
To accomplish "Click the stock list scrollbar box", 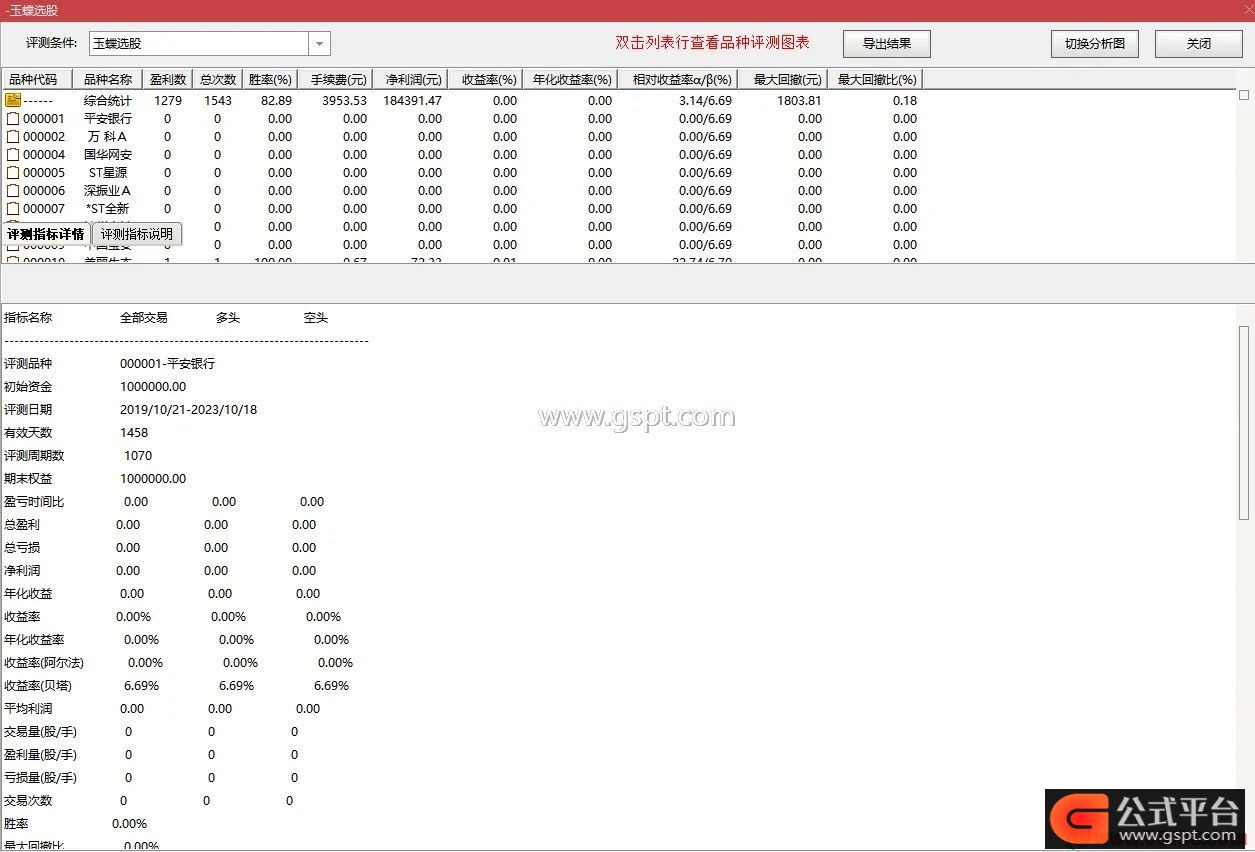I will click(1244, 95).
